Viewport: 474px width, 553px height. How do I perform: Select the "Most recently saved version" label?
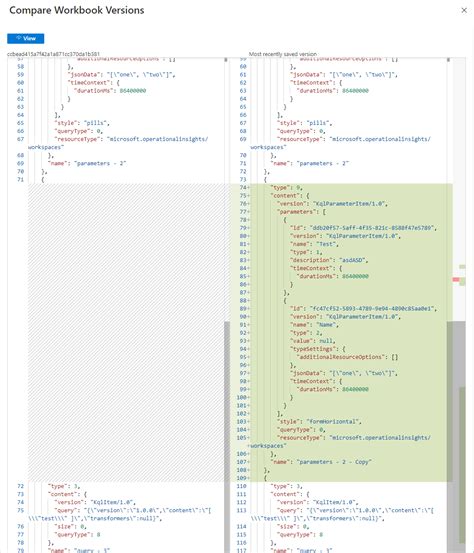pos(282,54)
